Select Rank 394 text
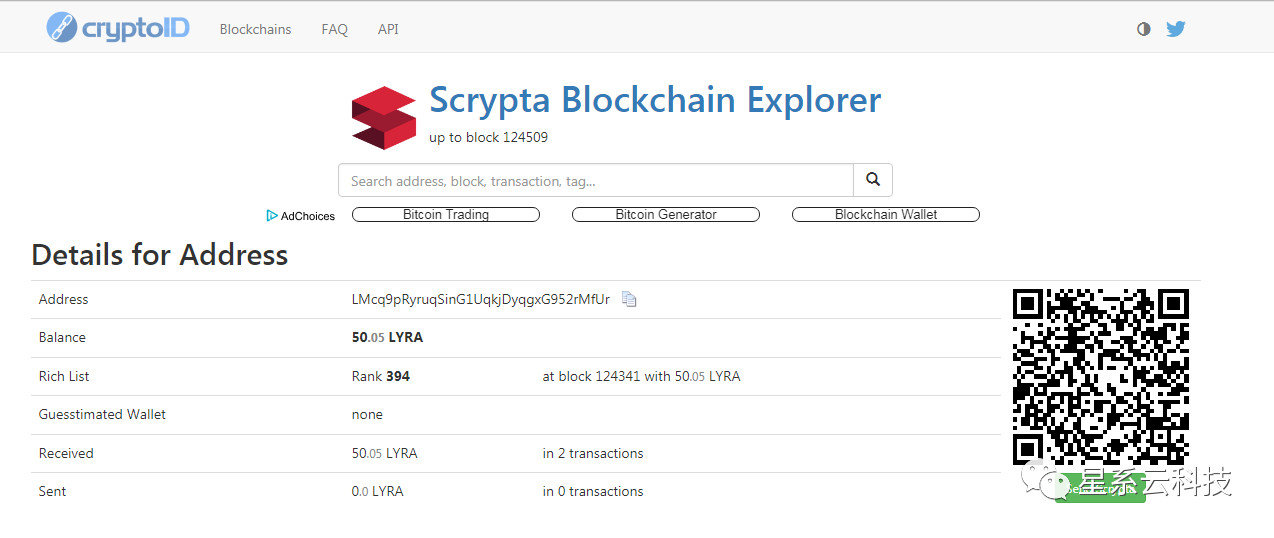The image size is (1274, 538). tap(381, 376)
